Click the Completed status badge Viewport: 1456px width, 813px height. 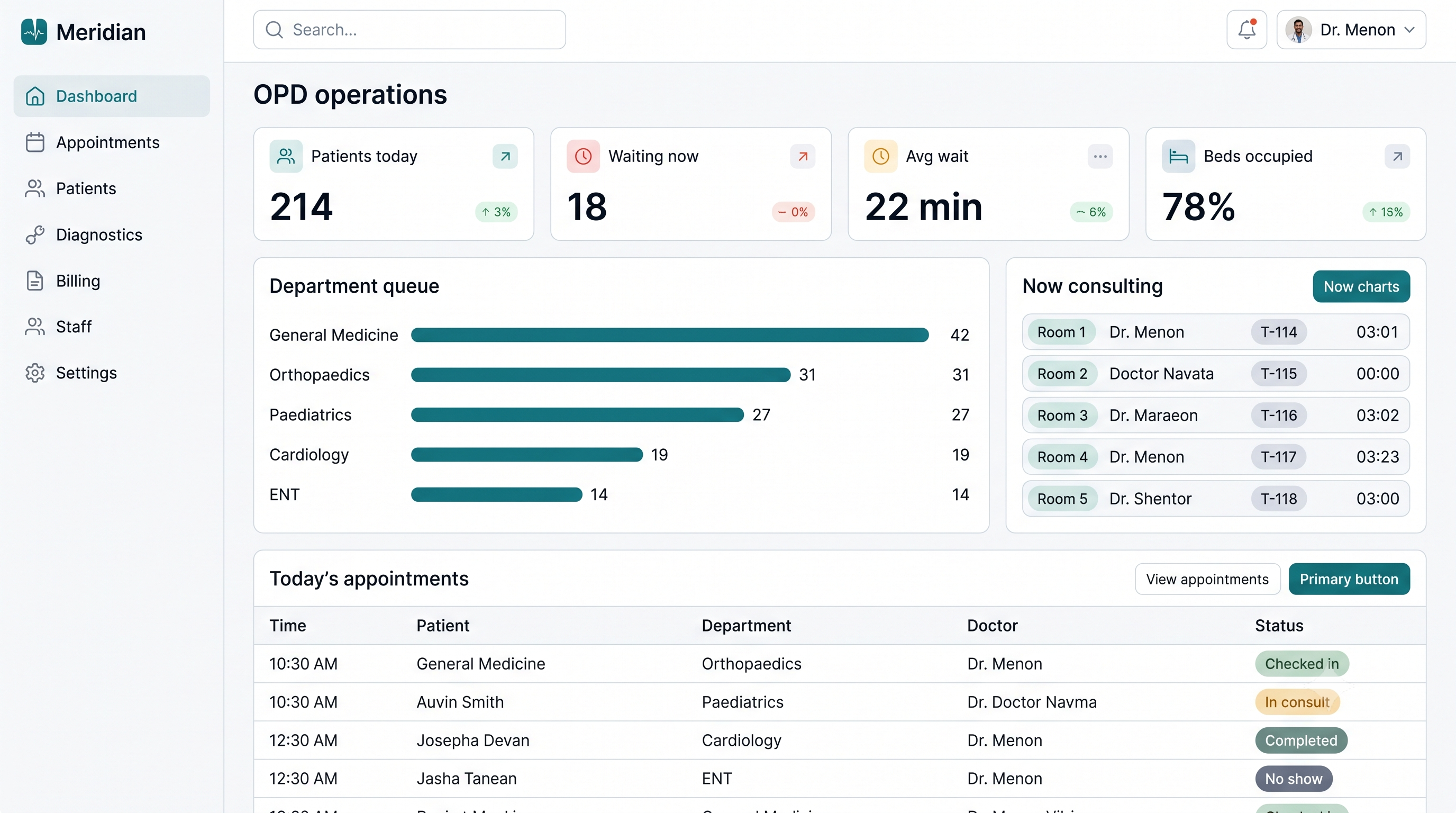click(x=1301, y=740)
